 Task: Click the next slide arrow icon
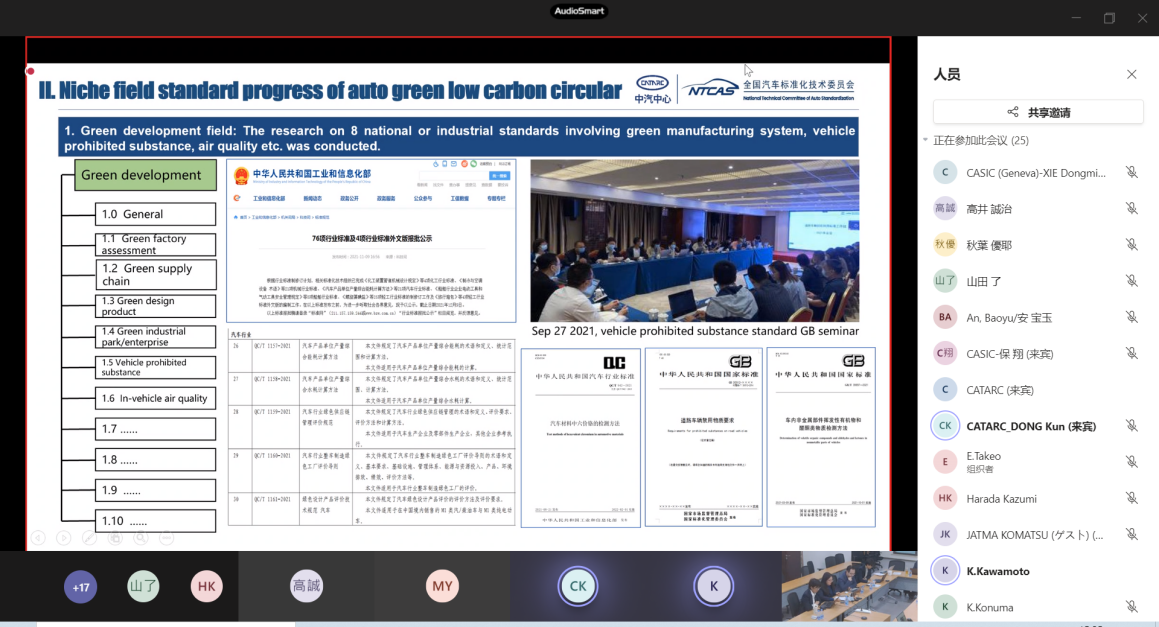pos(64,537)
